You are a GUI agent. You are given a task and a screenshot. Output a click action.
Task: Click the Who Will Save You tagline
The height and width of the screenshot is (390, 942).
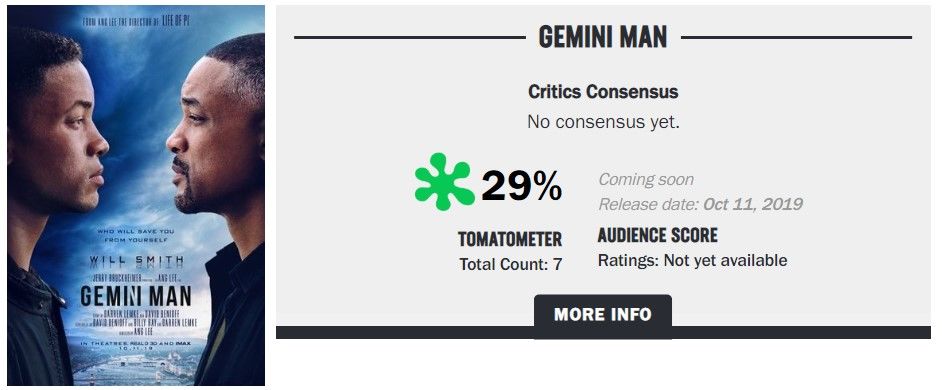135,235
